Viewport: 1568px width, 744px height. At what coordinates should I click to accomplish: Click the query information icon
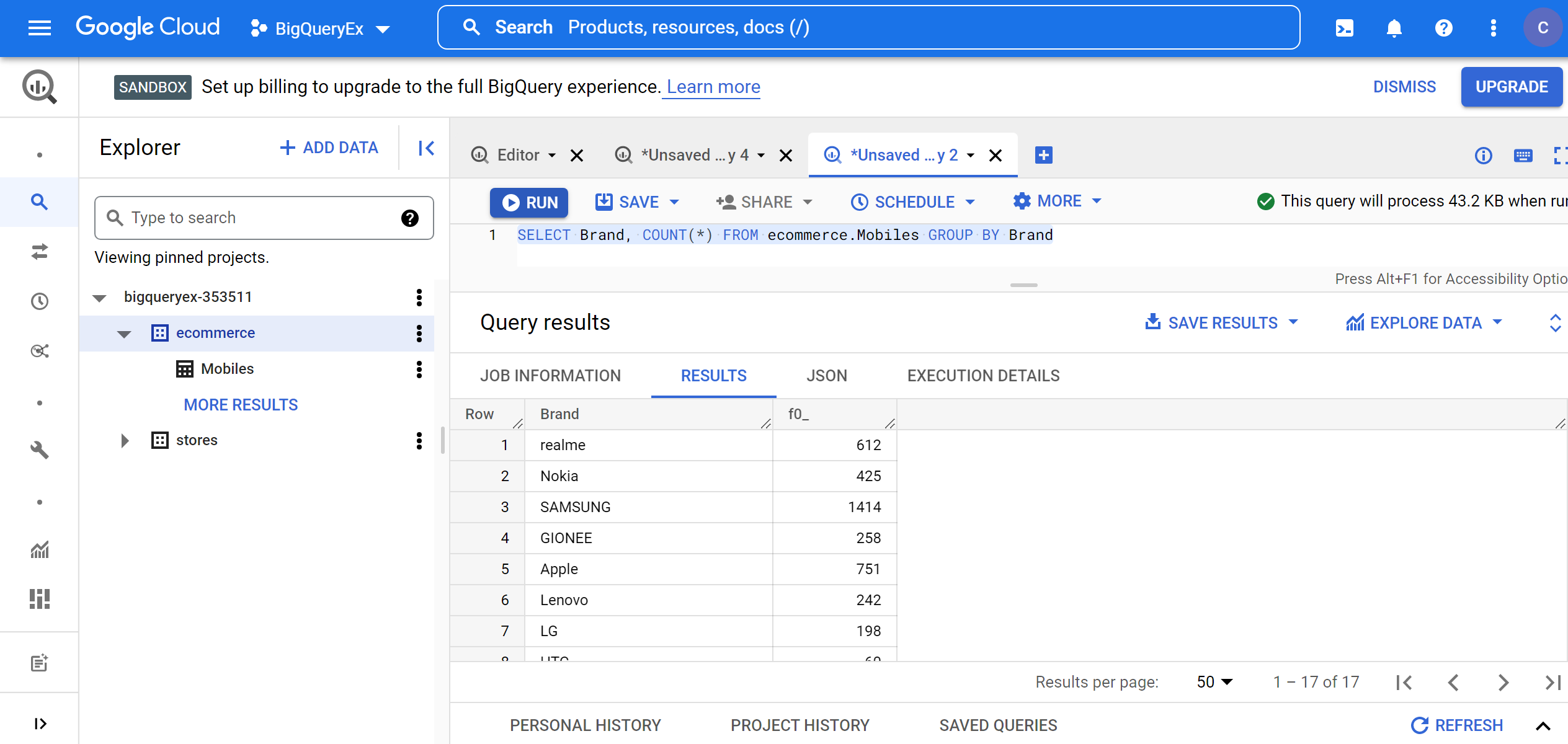[x=1483, y=155]
